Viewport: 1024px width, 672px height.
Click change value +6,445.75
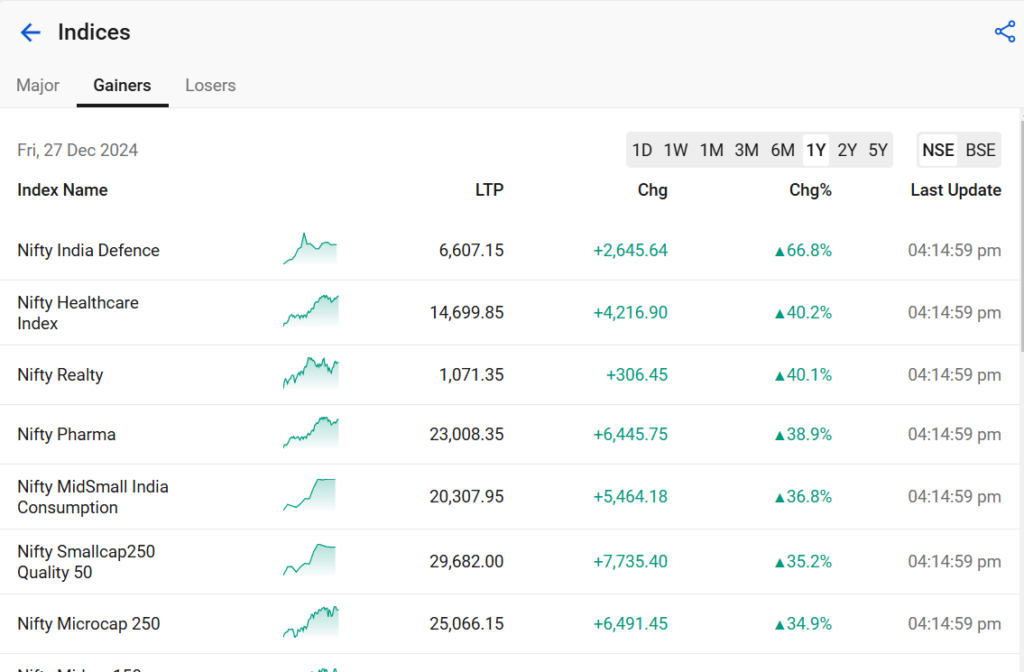tap(630, 434)
